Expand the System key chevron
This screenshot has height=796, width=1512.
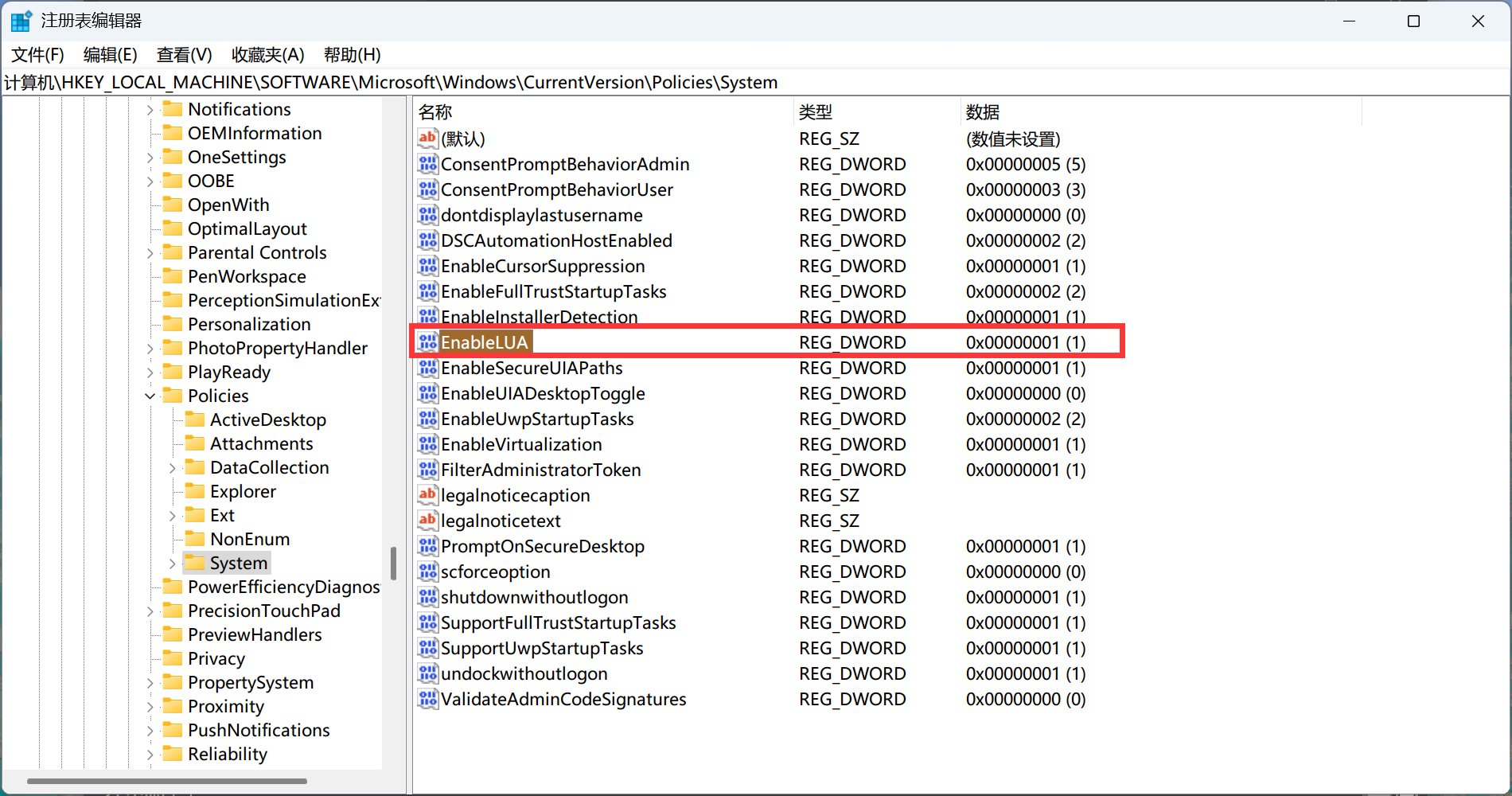pos(172,564)
